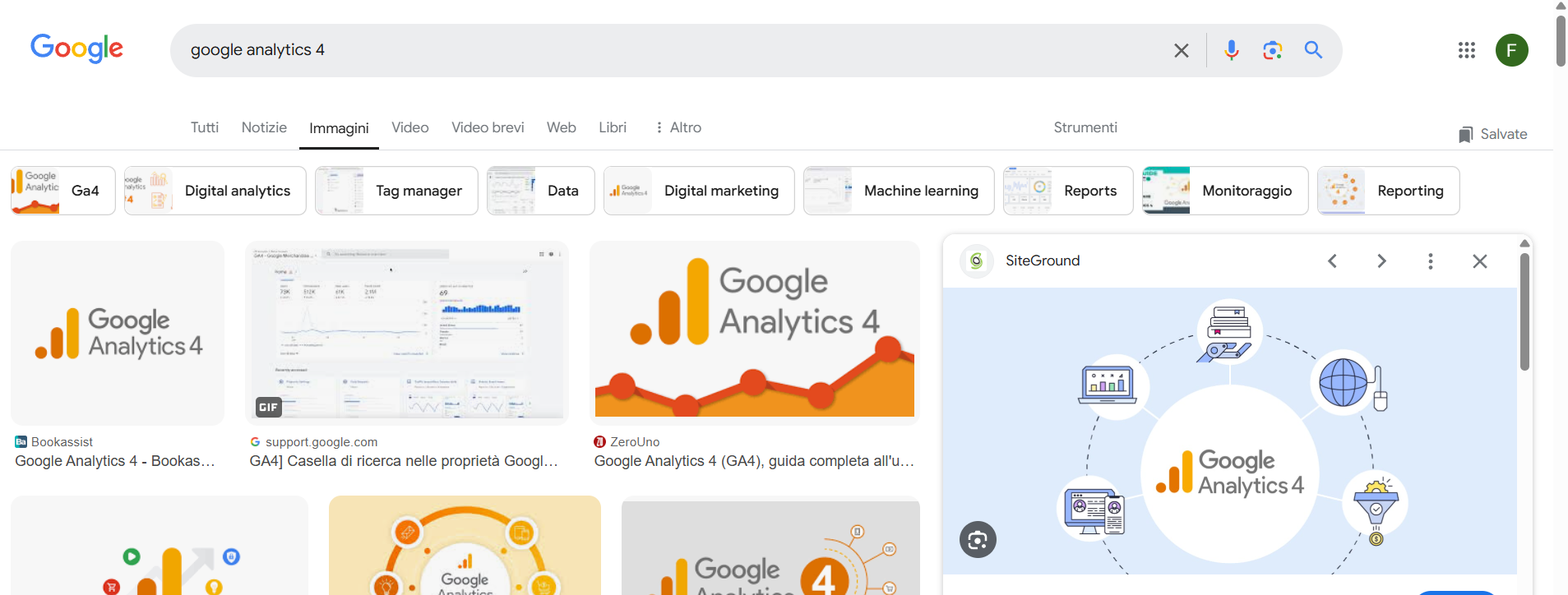Open preview panel three-dot options menu
Screen dimensions: 1568x595
click(1431, 261)
